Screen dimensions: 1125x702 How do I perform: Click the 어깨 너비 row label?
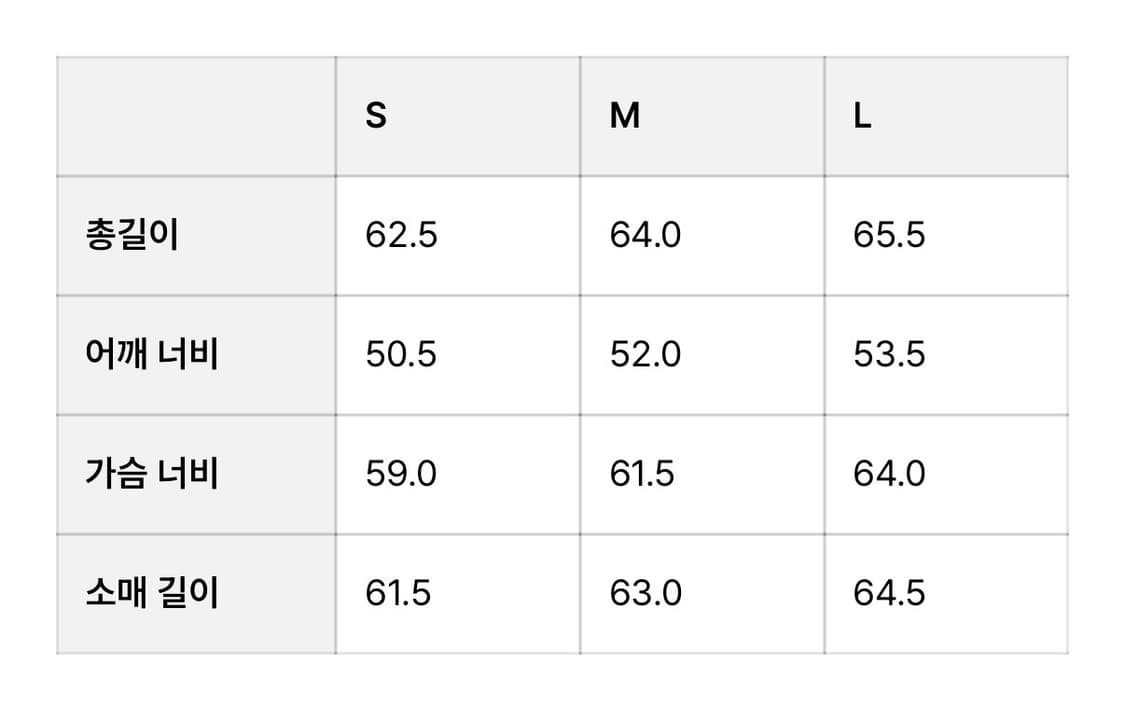coord(152,355)
